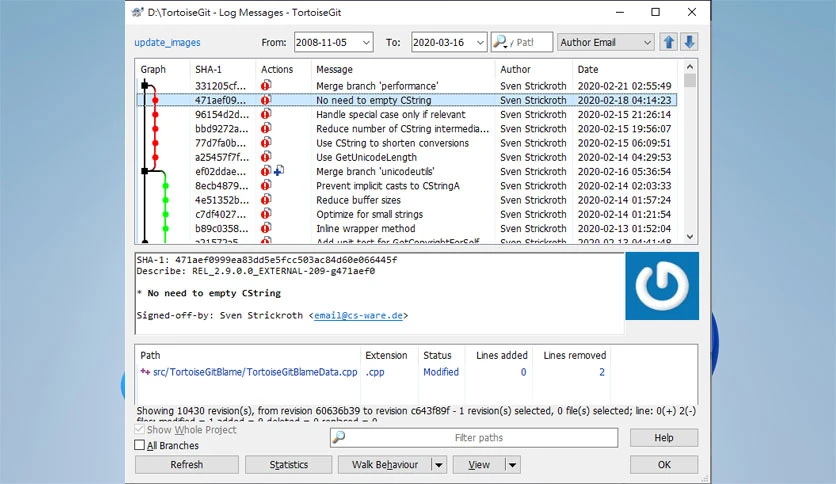Select commit 'Merge branch 'performance''
The image size is (836, 484).
[x=407, y=86]
